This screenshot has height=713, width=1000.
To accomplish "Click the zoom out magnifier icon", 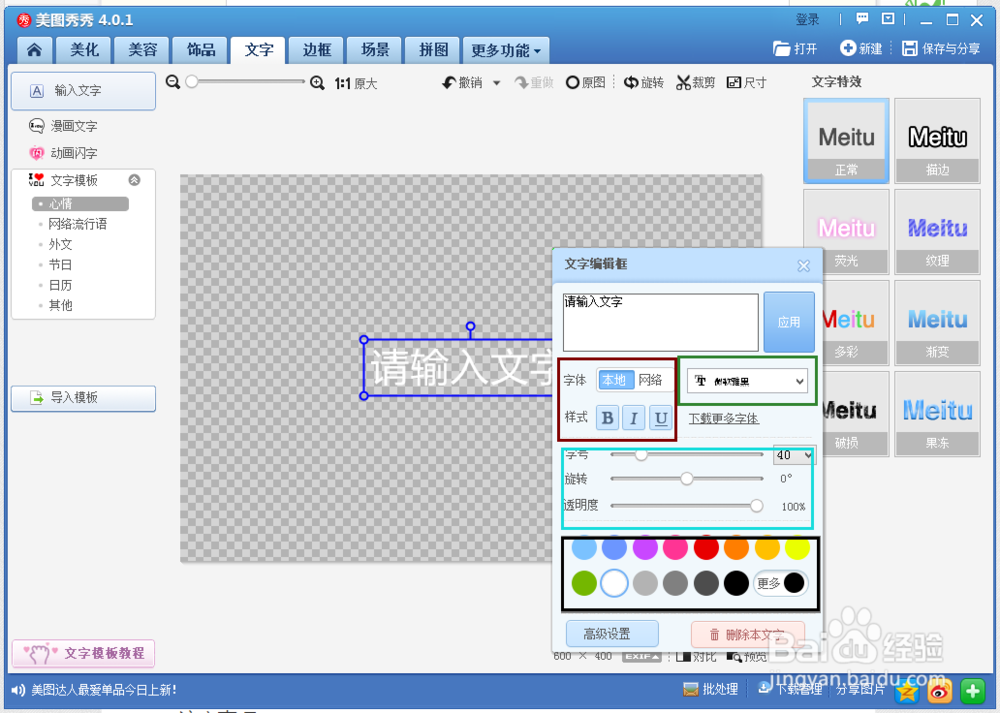I will [172, 82].
